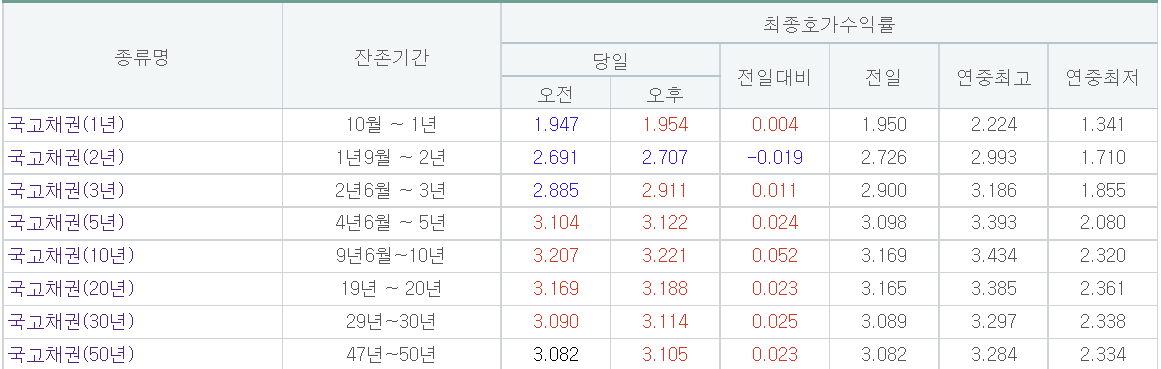Click the 2.224 yearly high value
The height and width of the screenshot is (369, 1161).
pyautogui.click(x=994, y=125)
